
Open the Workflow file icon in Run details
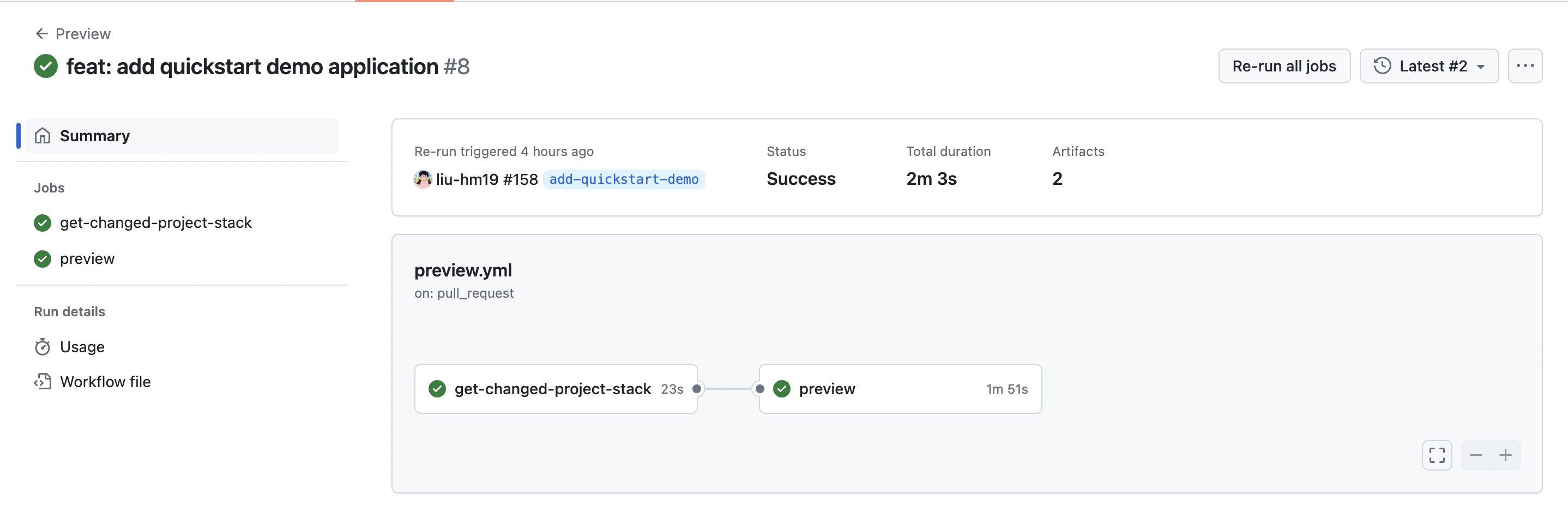click(43, 382)
